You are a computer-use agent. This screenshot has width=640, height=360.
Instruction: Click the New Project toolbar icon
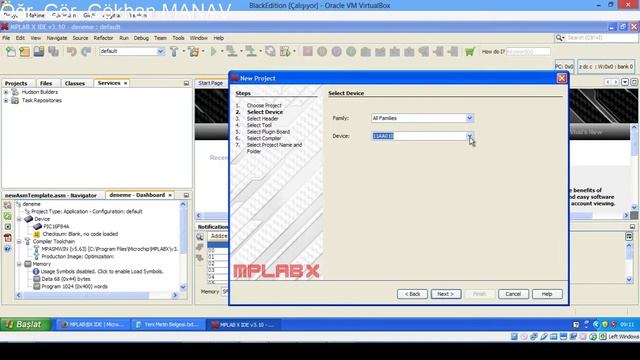24,51
